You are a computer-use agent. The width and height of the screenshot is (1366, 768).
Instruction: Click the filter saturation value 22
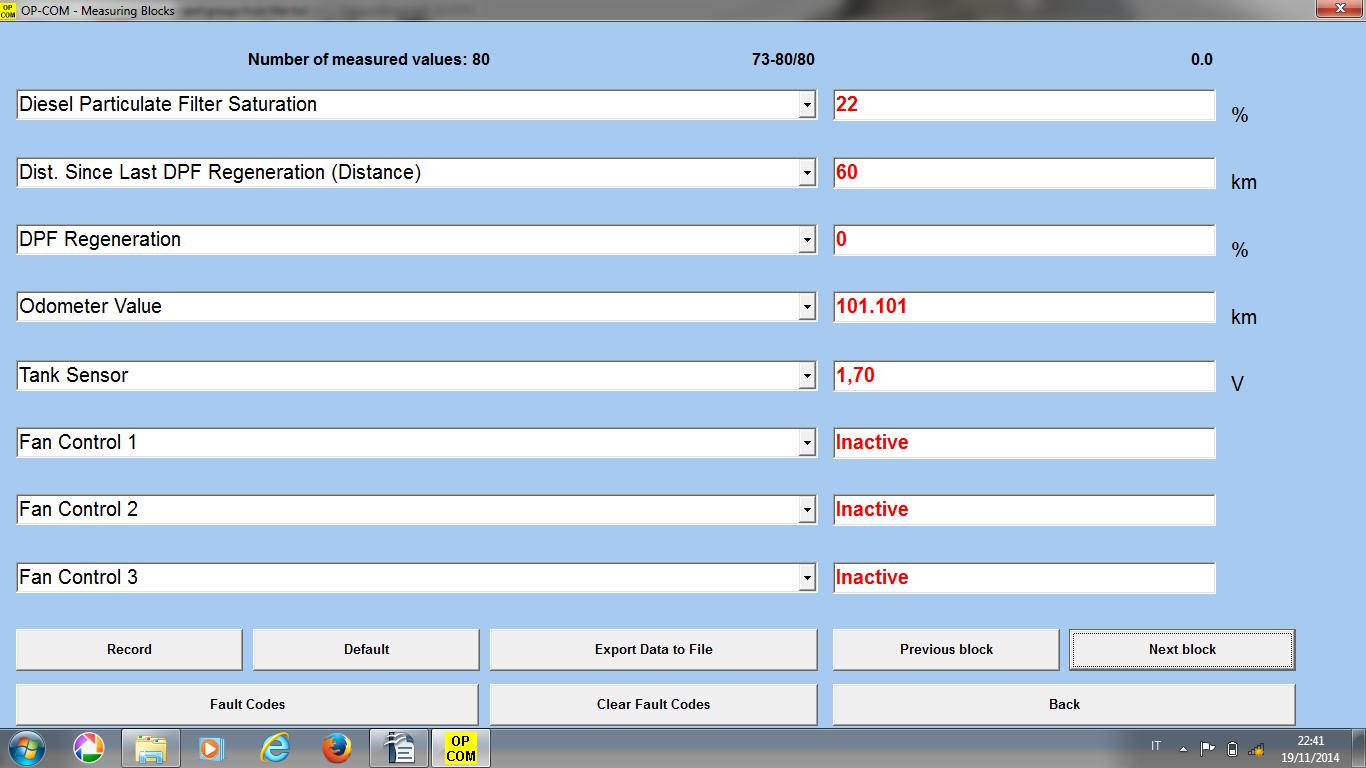(1024, 105)
